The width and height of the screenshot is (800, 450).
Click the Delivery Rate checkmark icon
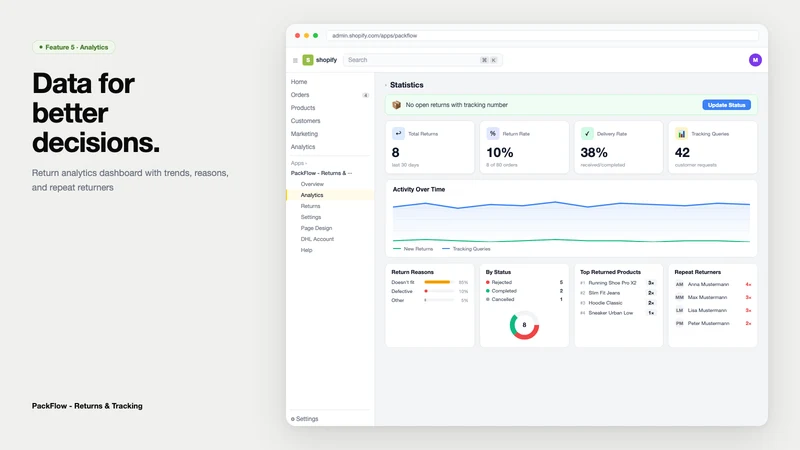pyautogui.click(x=587, y=133)
